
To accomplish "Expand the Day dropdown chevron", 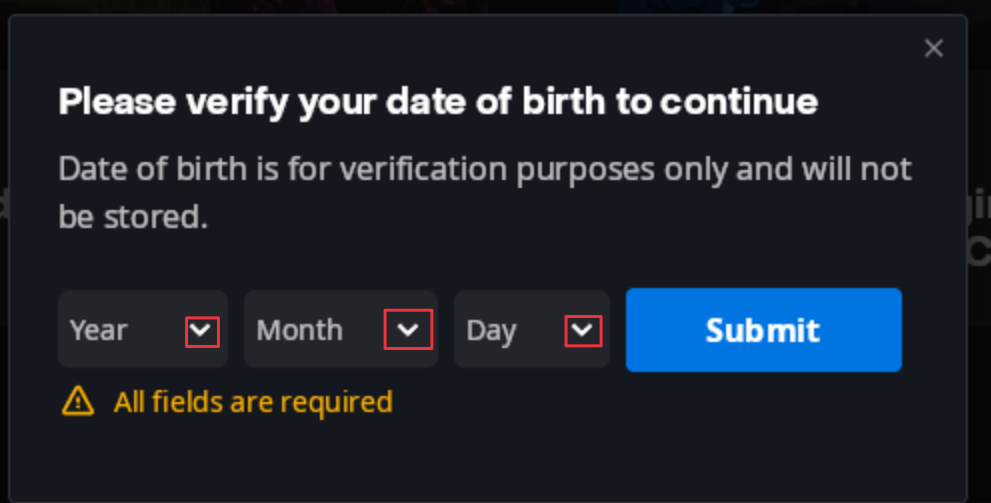I will 583,330.
